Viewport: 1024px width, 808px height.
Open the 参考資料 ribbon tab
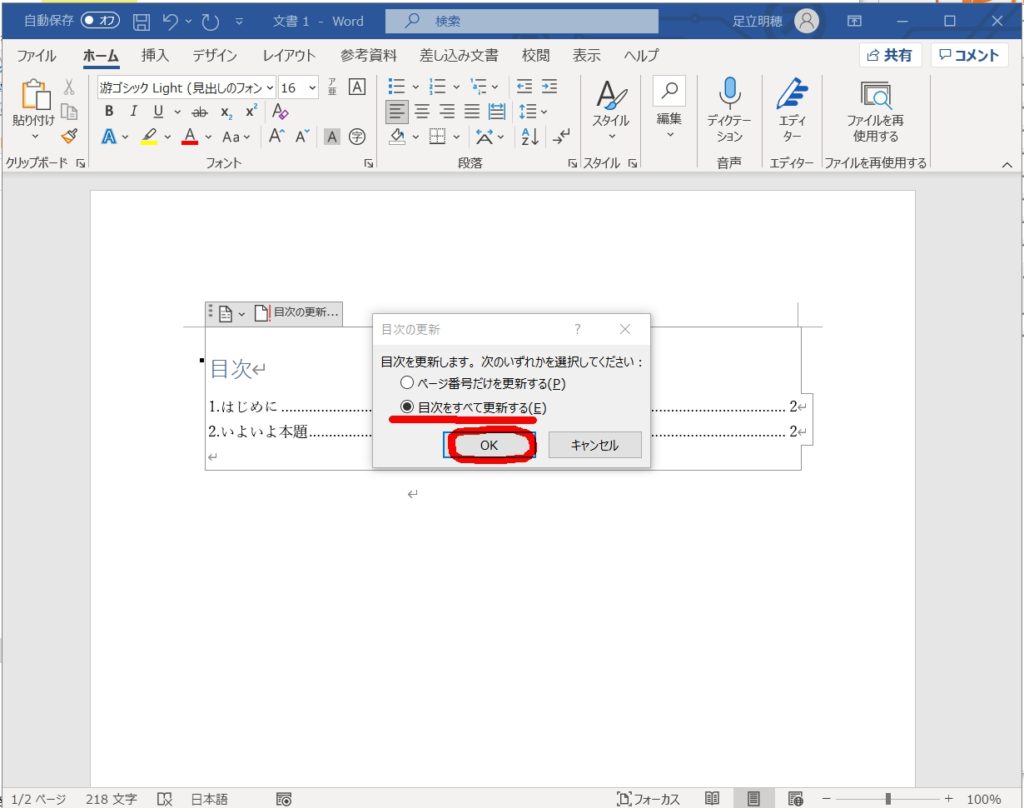pos(368,56)
